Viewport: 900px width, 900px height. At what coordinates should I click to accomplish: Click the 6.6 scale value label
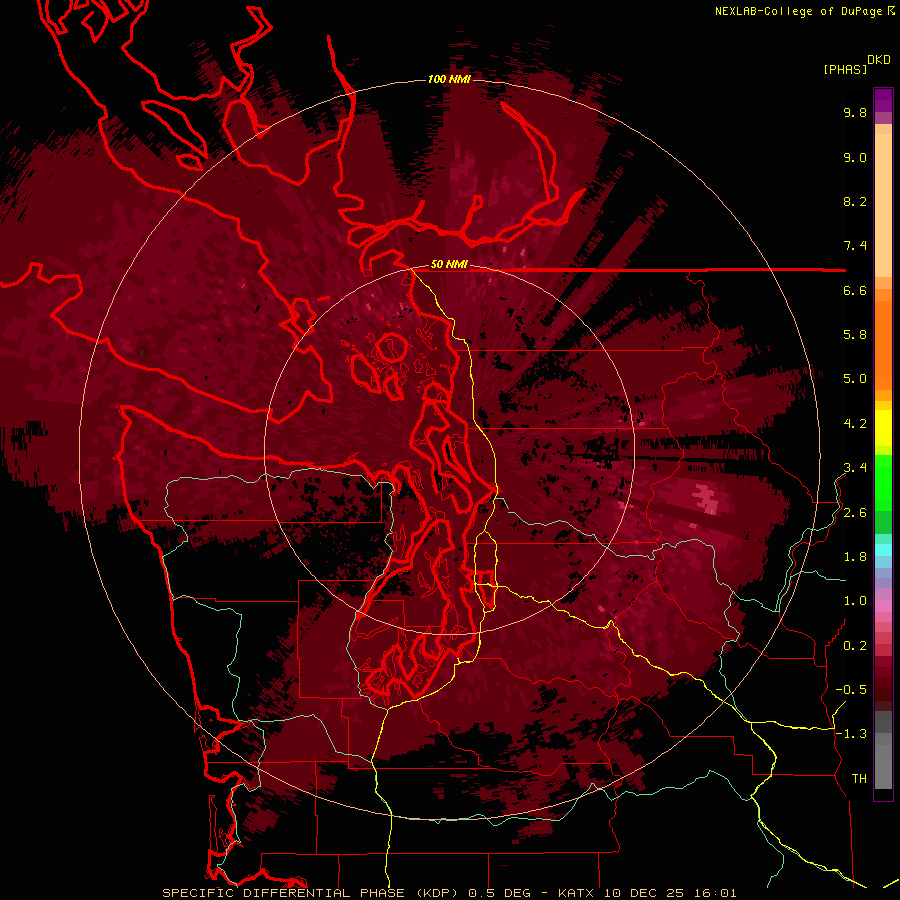[x=855, y=290]
